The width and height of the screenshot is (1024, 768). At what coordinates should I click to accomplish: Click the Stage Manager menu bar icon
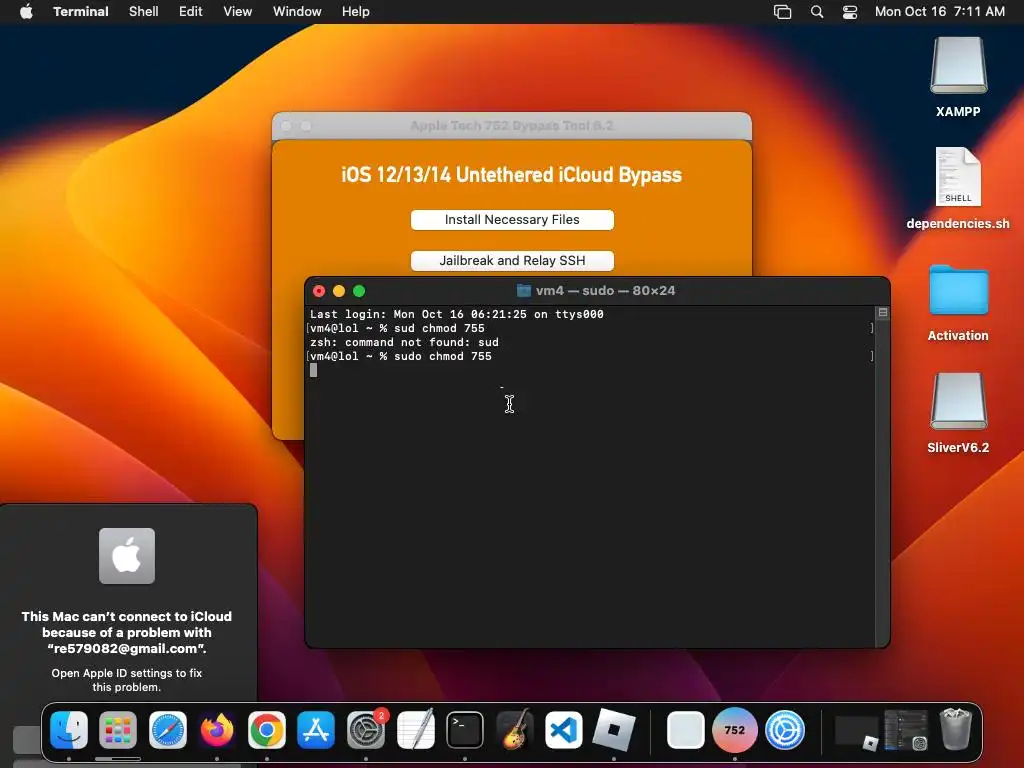coord(782,12)
